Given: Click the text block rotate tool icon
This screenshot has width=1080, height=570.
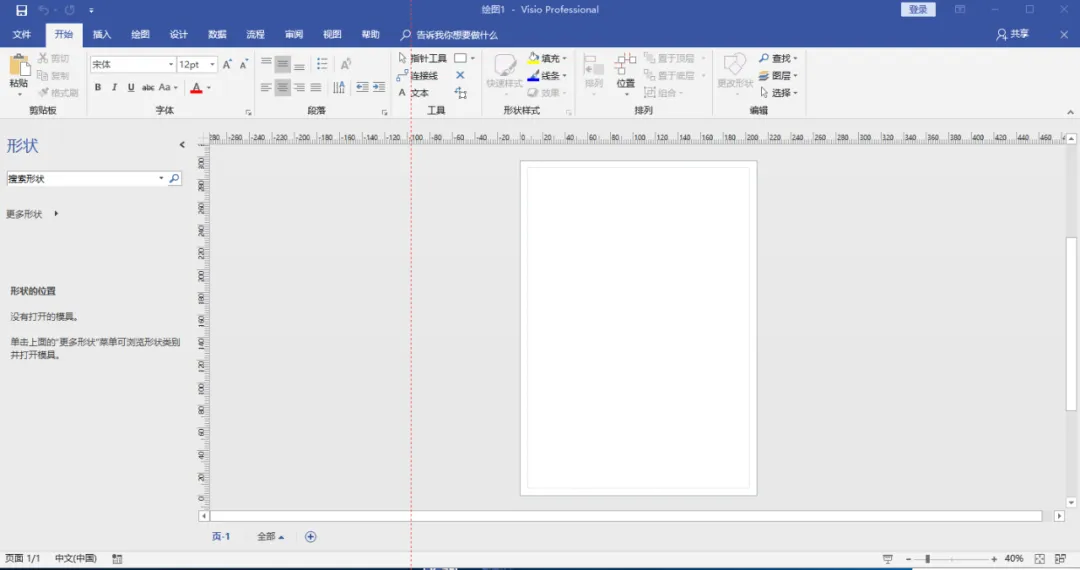Looking at the screenshot, I should [x=461, y=93].
